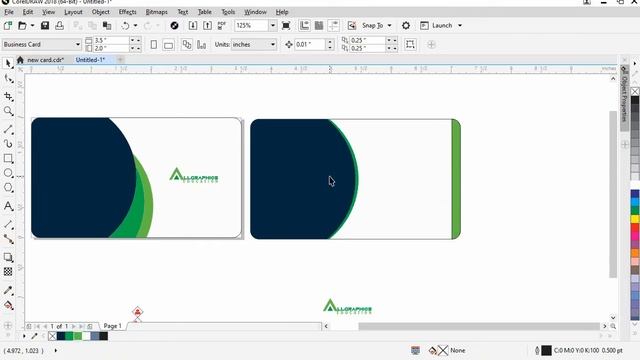The image size is (640, 360).
Task: Expand the document palette flyout arrow
Action: pyautogui.click(x=24, y=336)
